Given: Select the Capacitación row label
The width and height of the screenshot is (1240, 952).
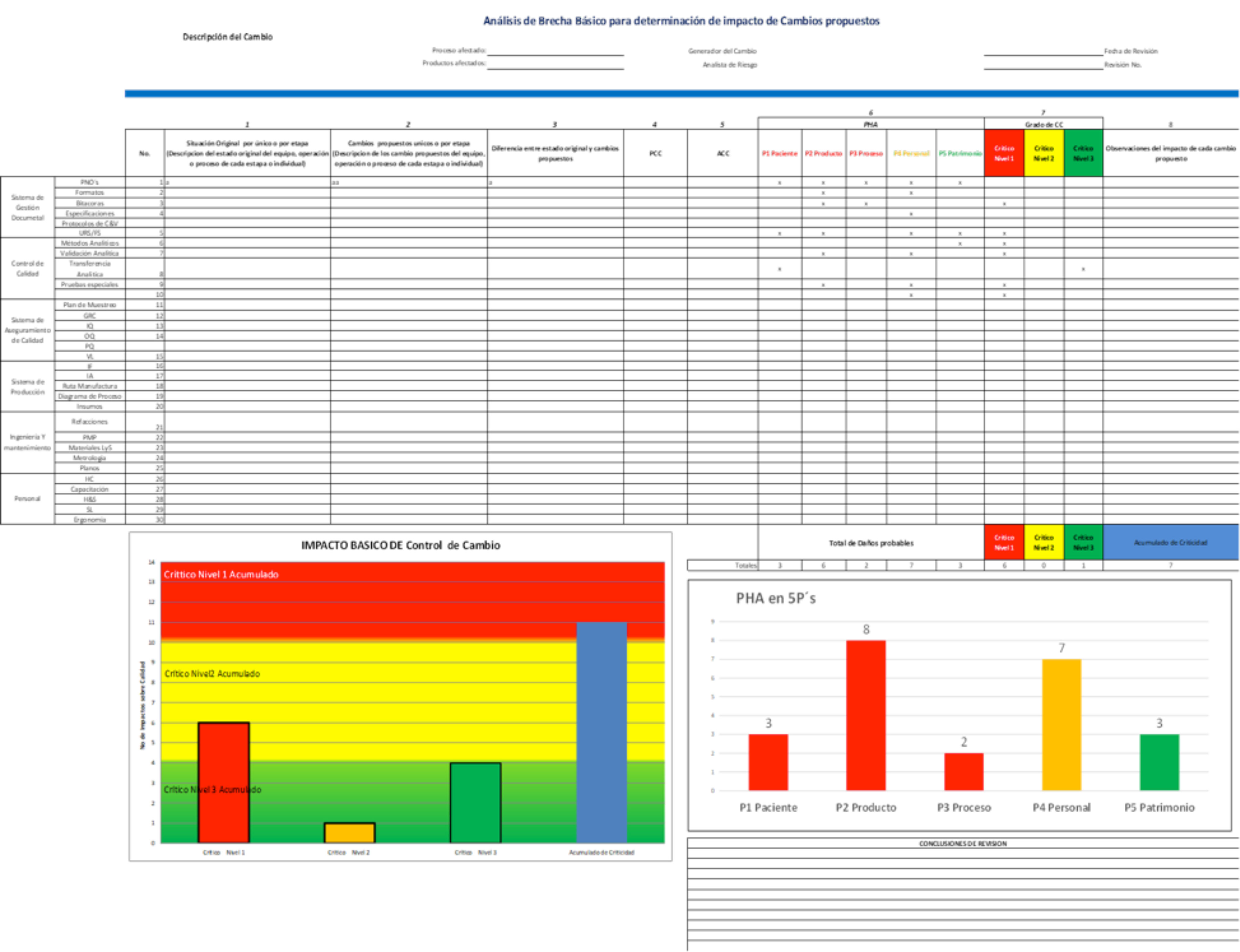Looking at the screenshot, I should click(90, 489).
